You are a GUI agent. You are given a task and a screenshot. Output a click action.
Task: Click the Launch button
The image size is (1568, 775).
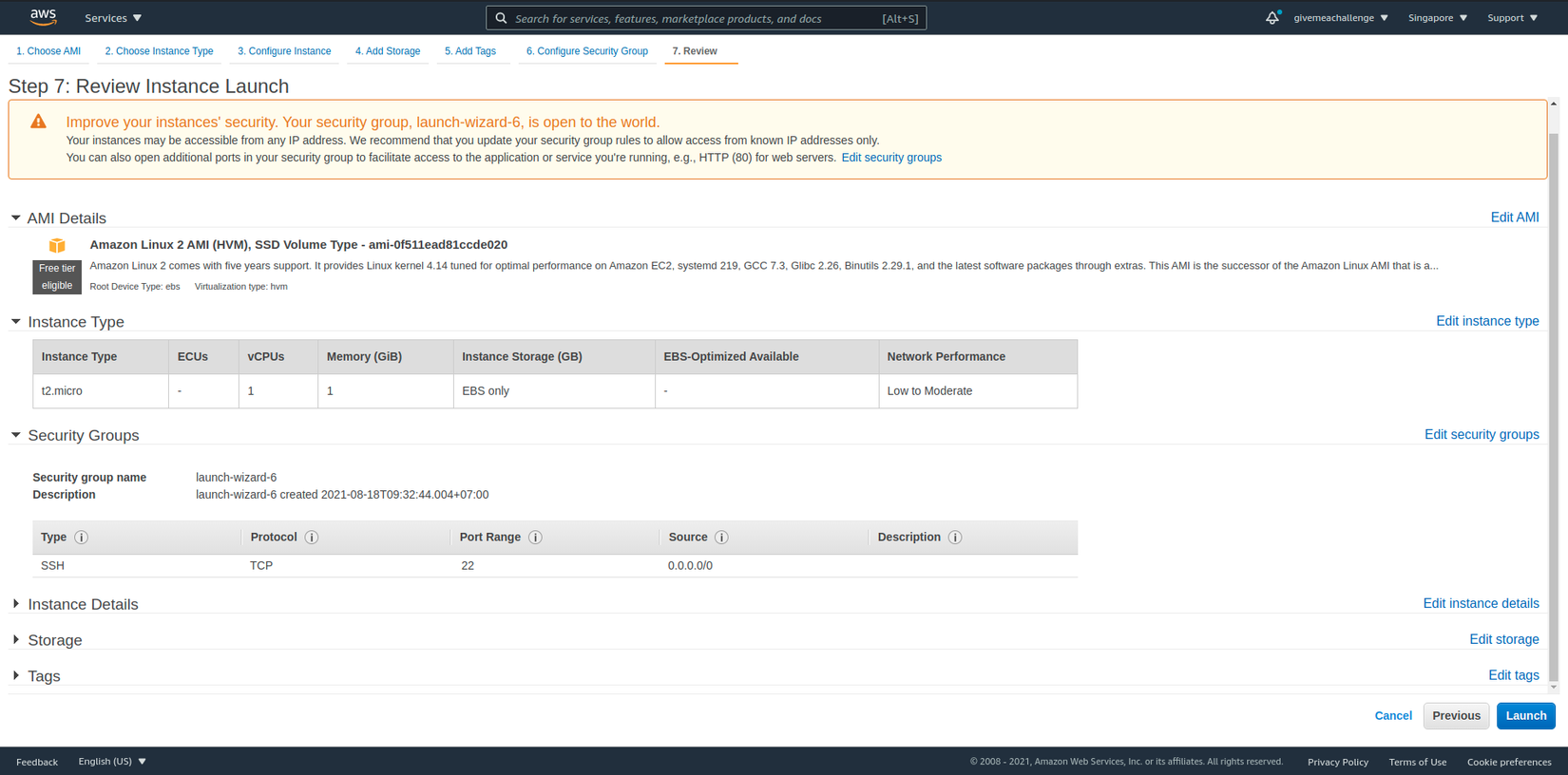(x=1526, y=716)
